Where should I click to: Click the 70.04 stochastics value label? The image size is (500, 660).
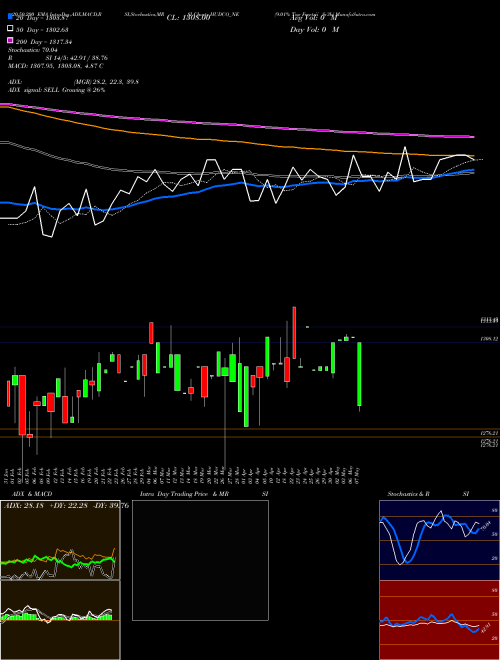(485, 527)
